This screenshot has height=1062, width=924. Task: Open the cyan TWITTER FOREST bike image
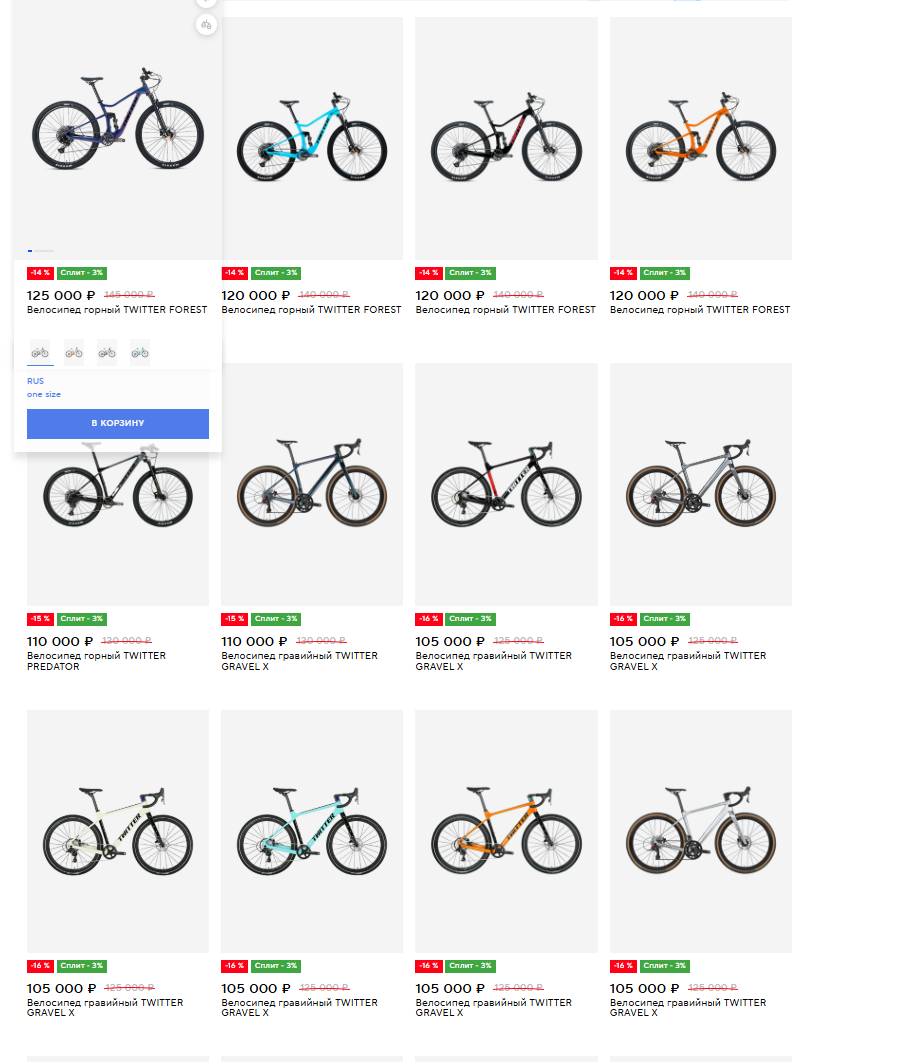click(312, 138)
